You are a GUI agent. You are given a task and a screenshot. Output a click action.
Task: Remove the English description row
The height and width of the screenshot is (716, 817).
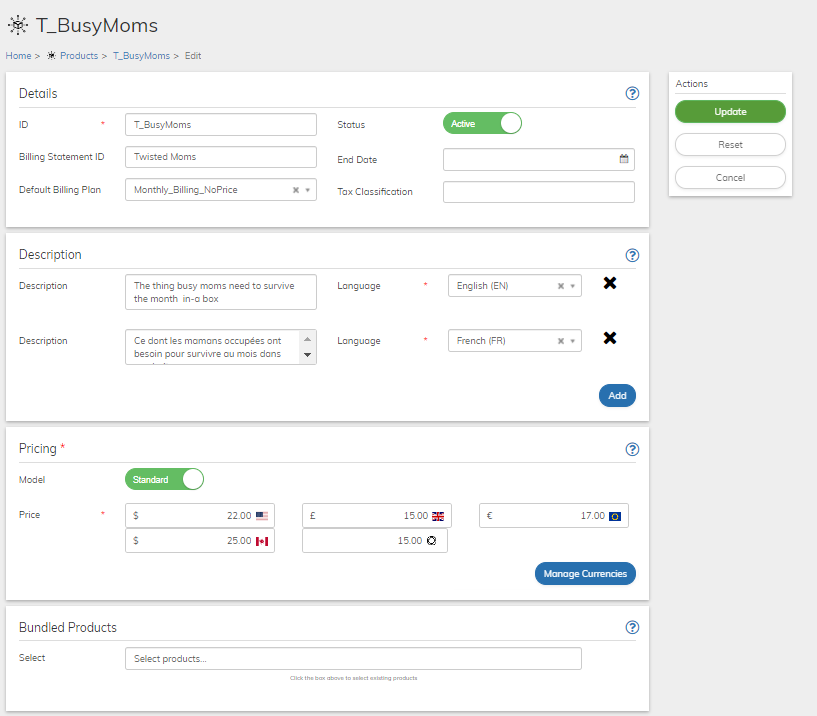tap(610, 283)
